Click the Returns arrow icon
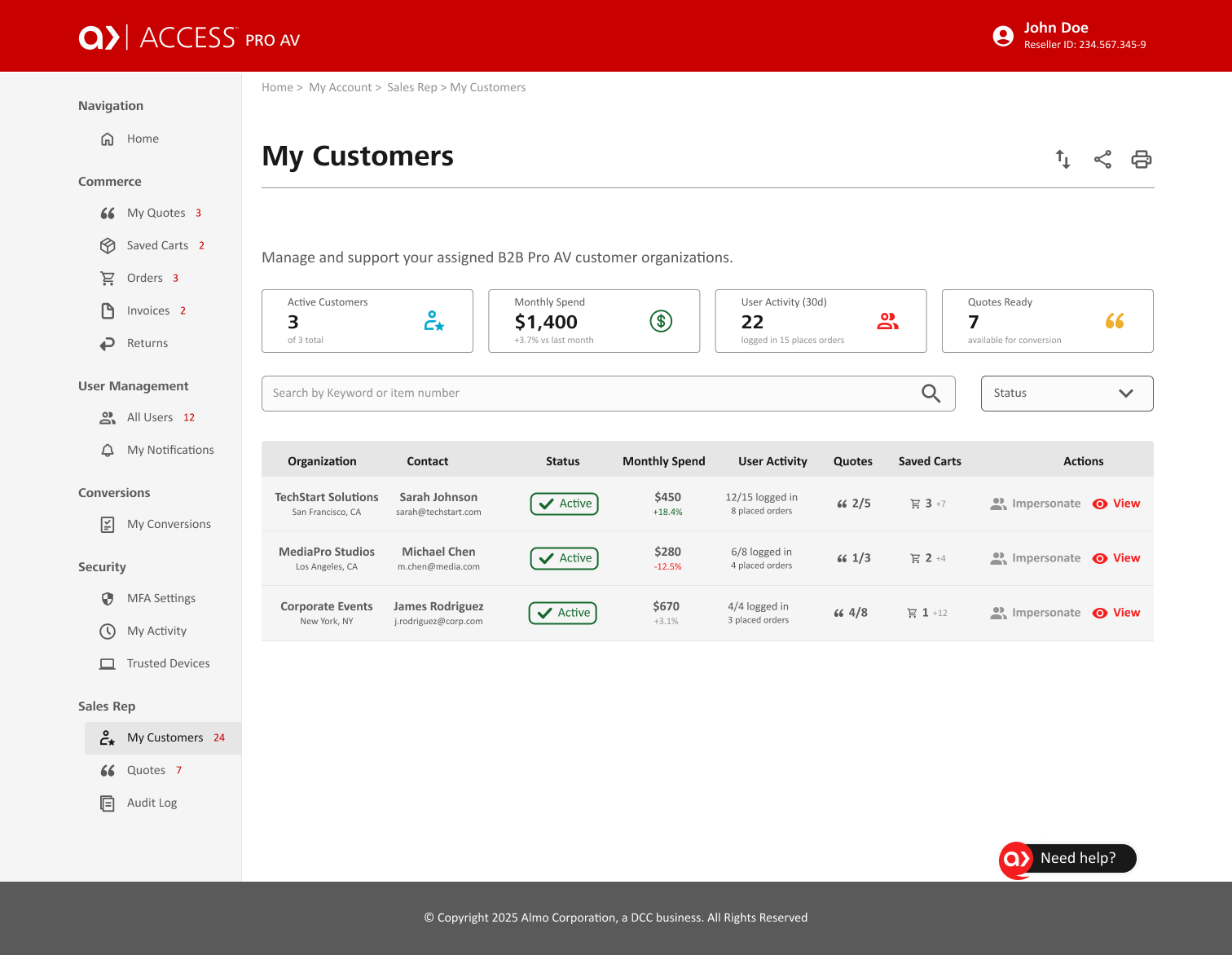The width and height of the screenshot is (1232, 955). coord(108,344)
